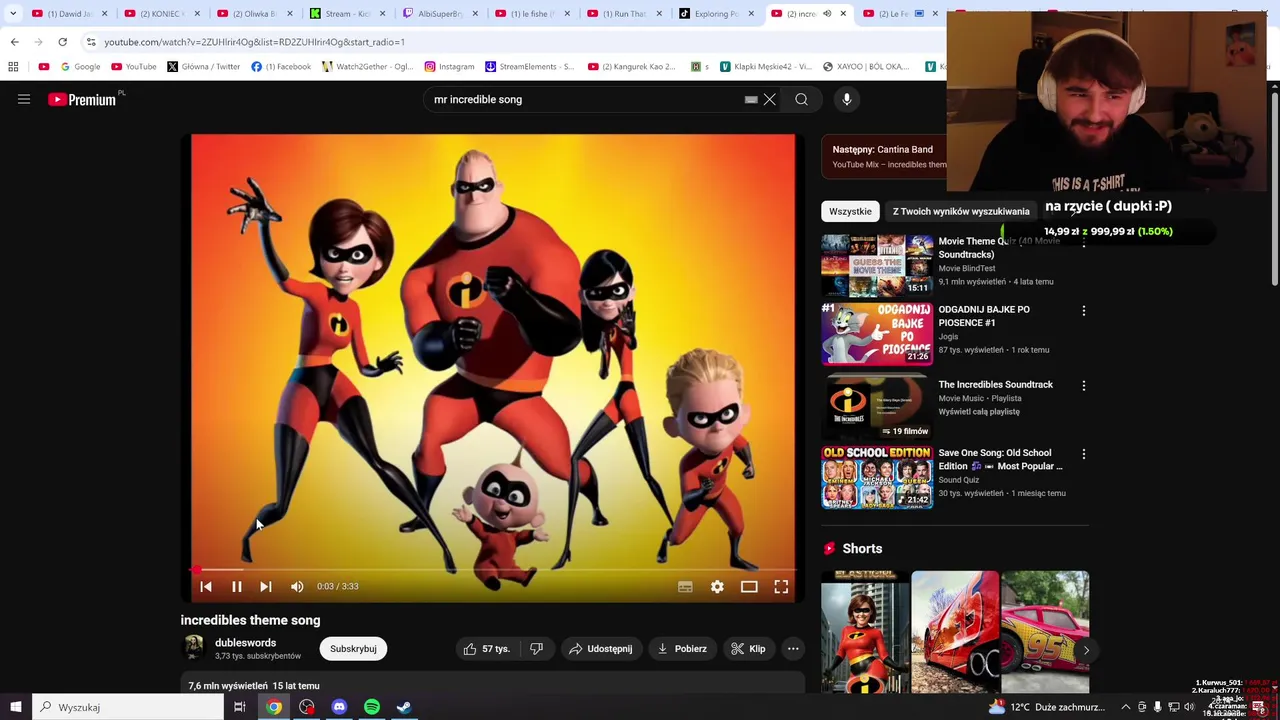The image size is (1280, 720).
Task: Open Movie Theme Quiz video thumbnail
Action: pyautogui.click(x=877, y=265)
